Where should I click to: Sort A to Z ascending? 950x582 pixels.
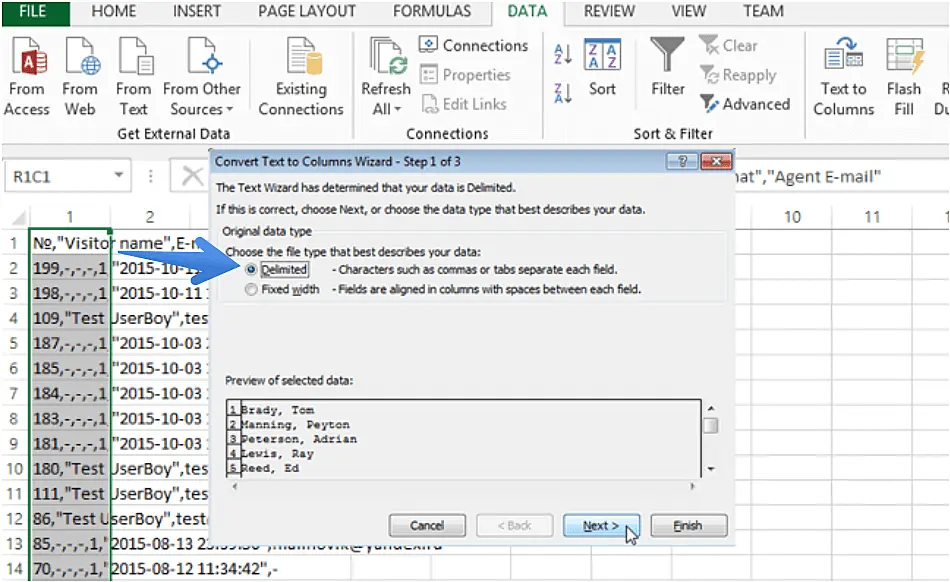(563, 54)
